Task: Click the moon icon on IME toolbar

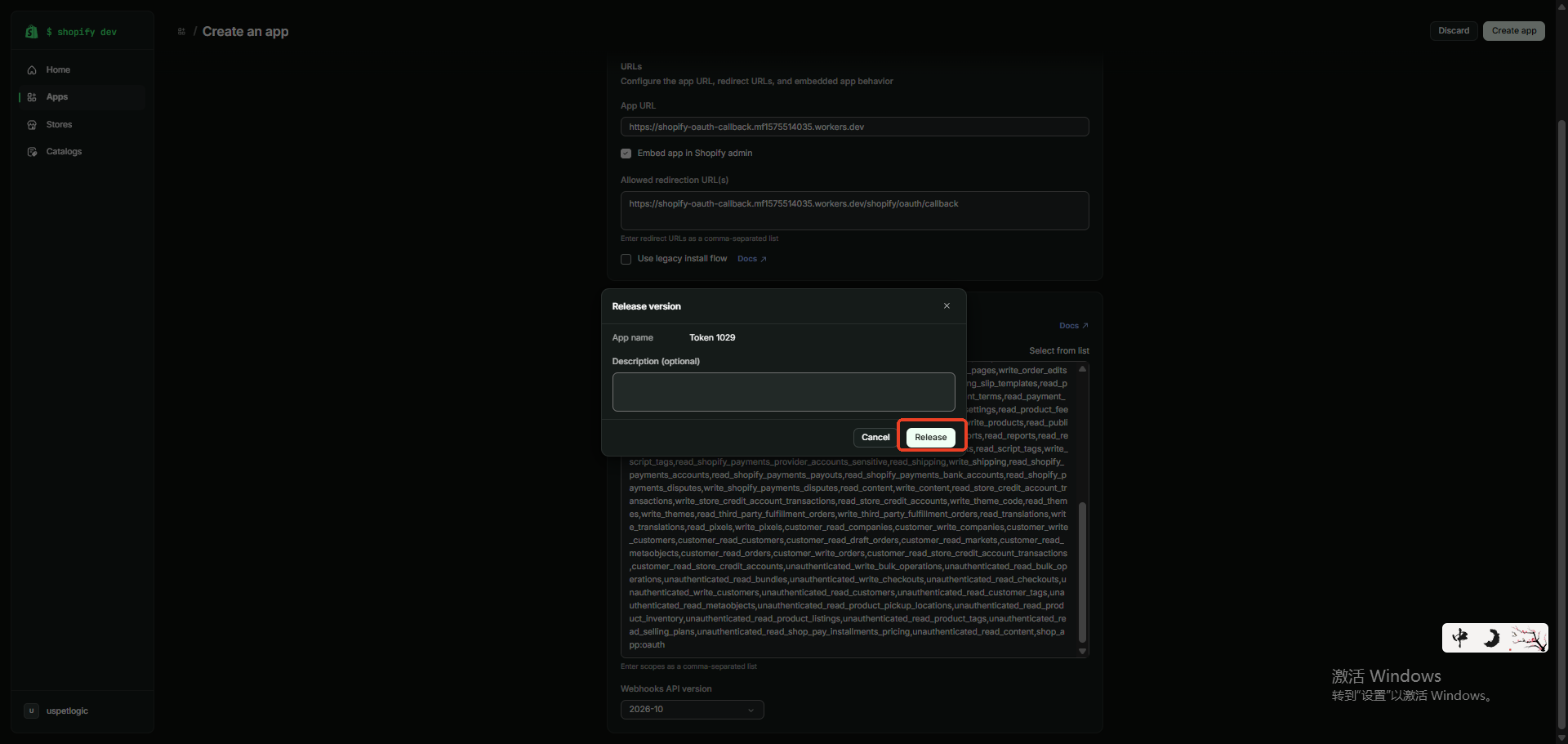Action: click(x=1492, y=638)
